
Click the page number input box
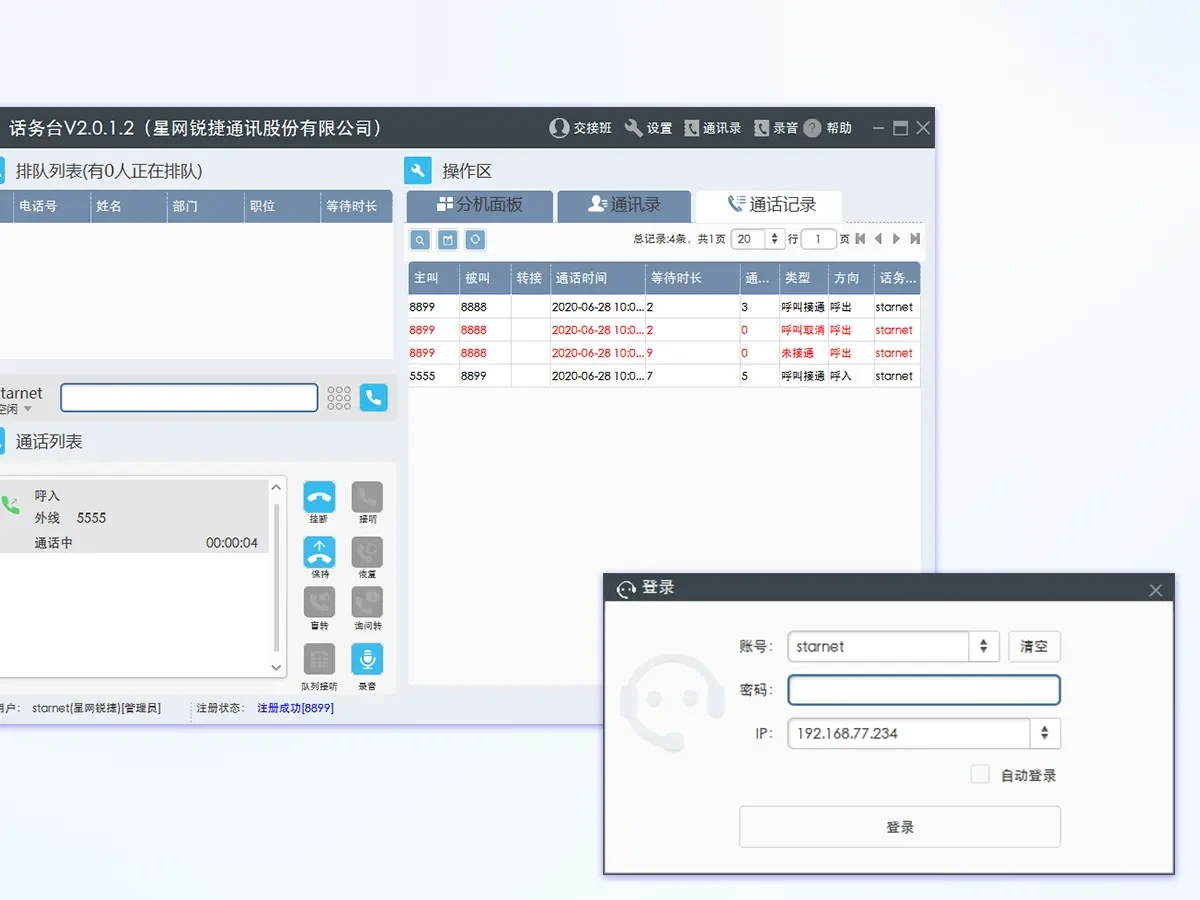pos(819,239)
